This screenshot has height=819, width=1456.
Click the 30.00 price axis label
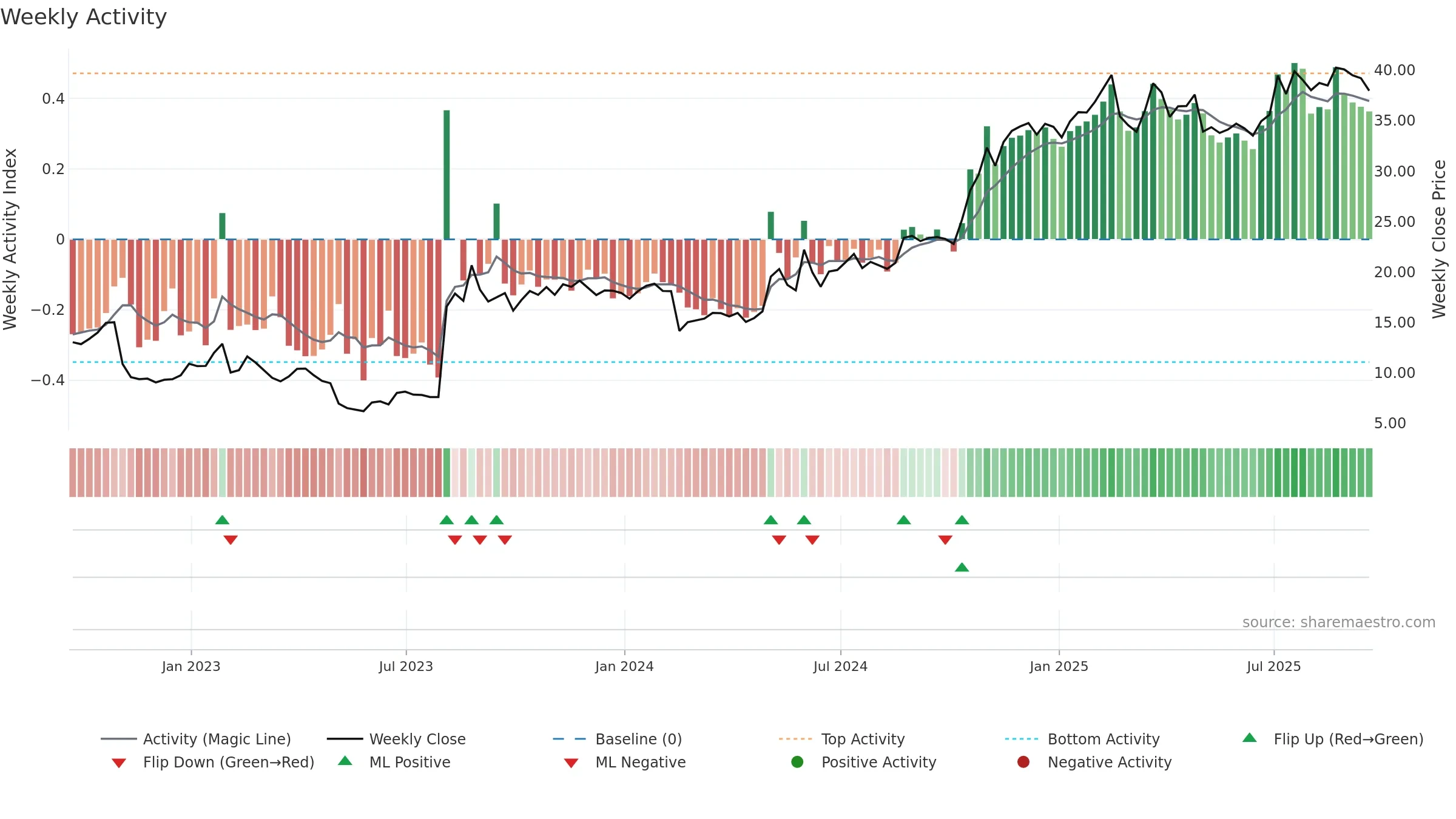click(1395, 172)
